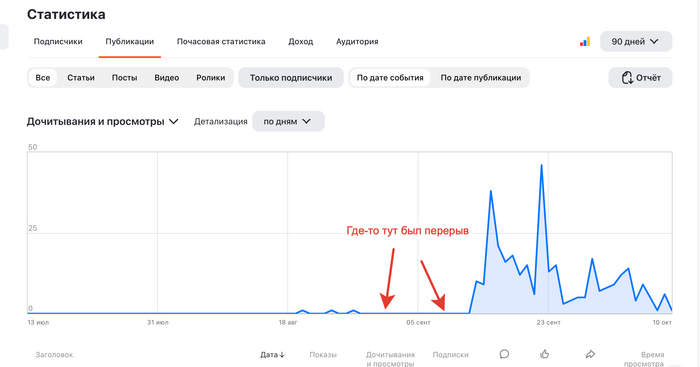The image size is (700, 367).
Task: Click the download icon in Отчёт button
Action: click(x=627, y=78)
